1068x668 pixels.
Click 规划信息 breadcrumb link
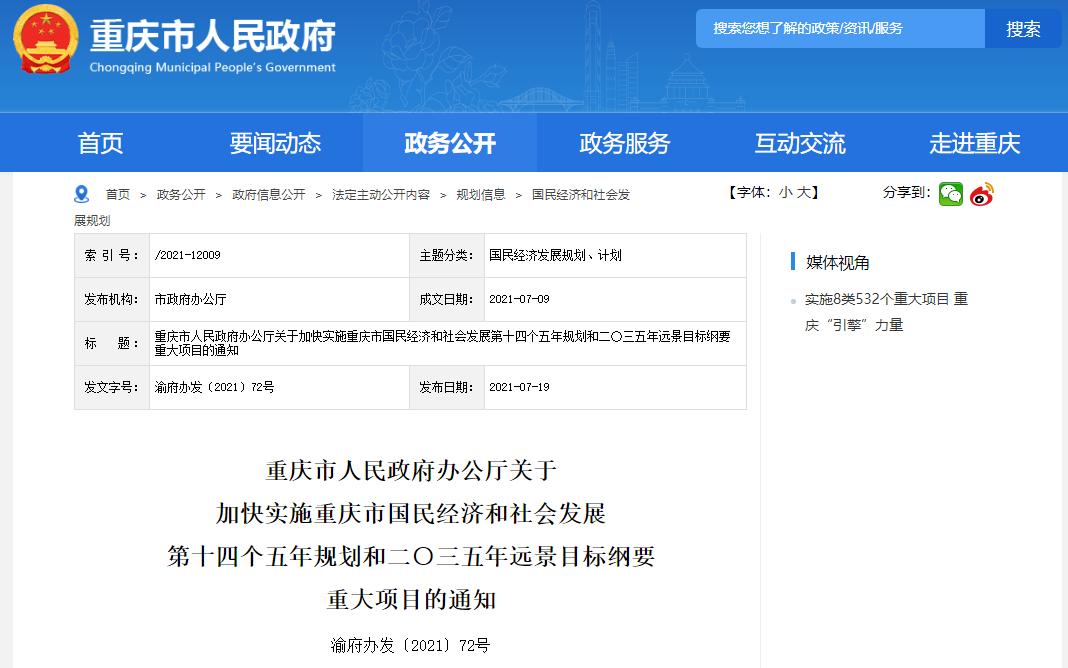[481, 195]
